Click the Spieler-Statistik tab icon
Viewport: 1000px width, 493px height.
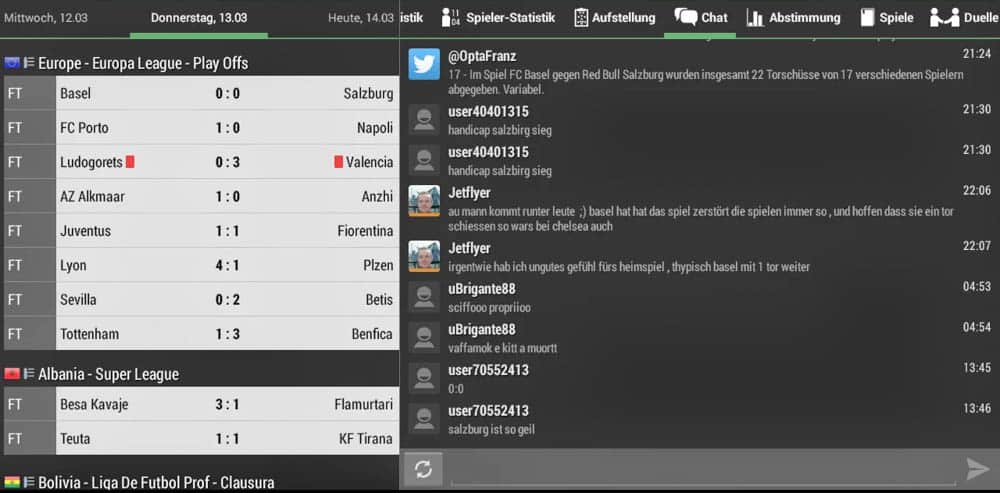click(x=450, y=18)
